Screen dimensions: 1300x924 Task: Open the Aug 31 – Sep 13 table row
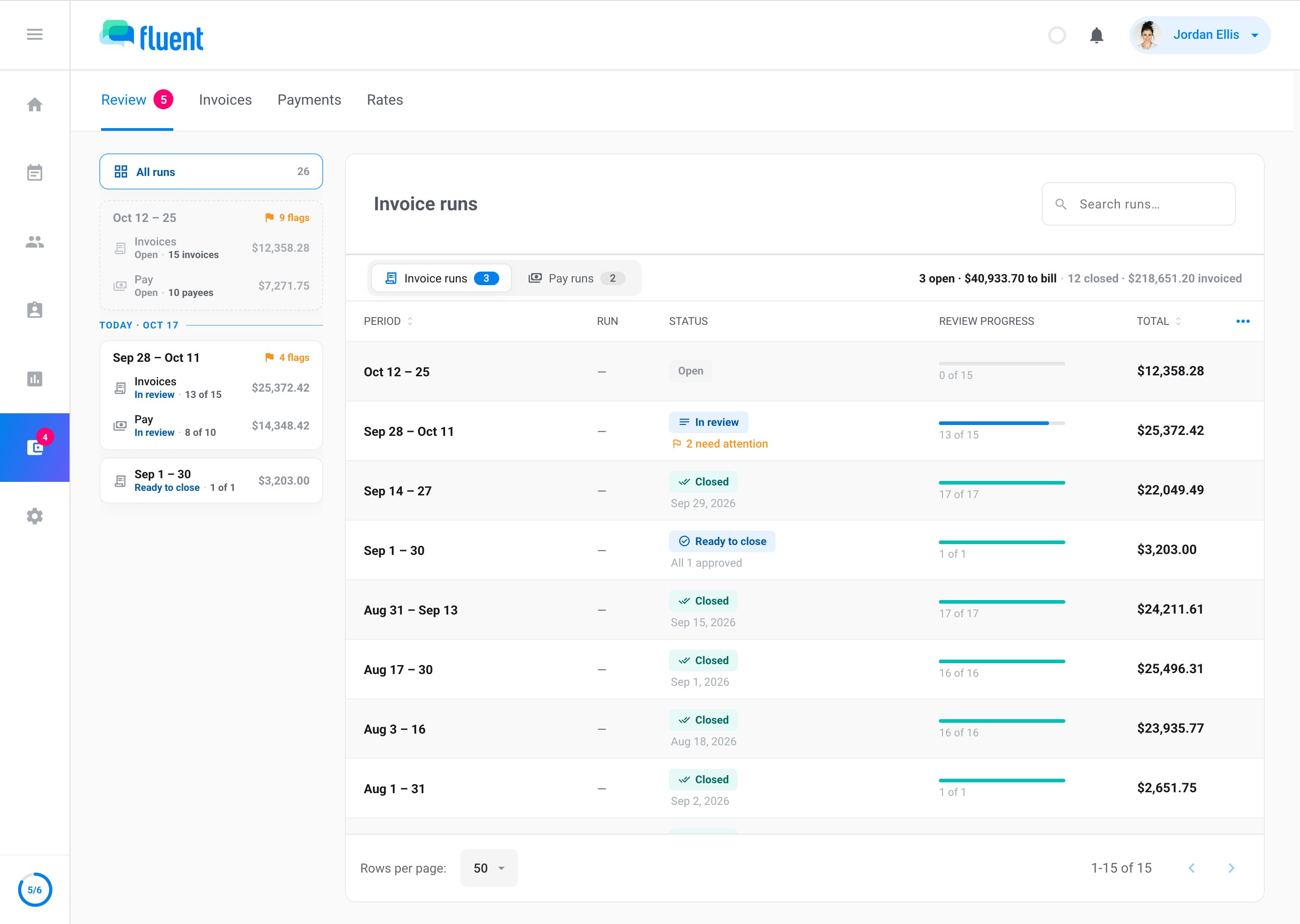[x=805, y=610]
